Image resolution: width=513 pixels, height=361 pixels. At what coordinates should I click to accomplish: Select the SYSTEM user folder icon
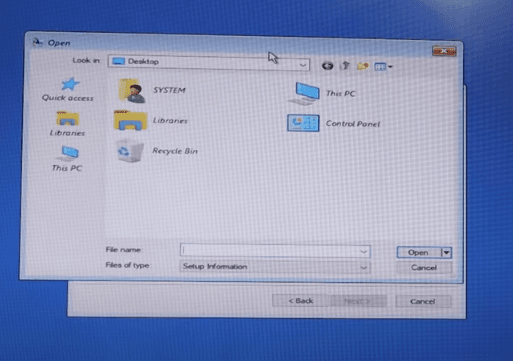(x=132, y=91)
